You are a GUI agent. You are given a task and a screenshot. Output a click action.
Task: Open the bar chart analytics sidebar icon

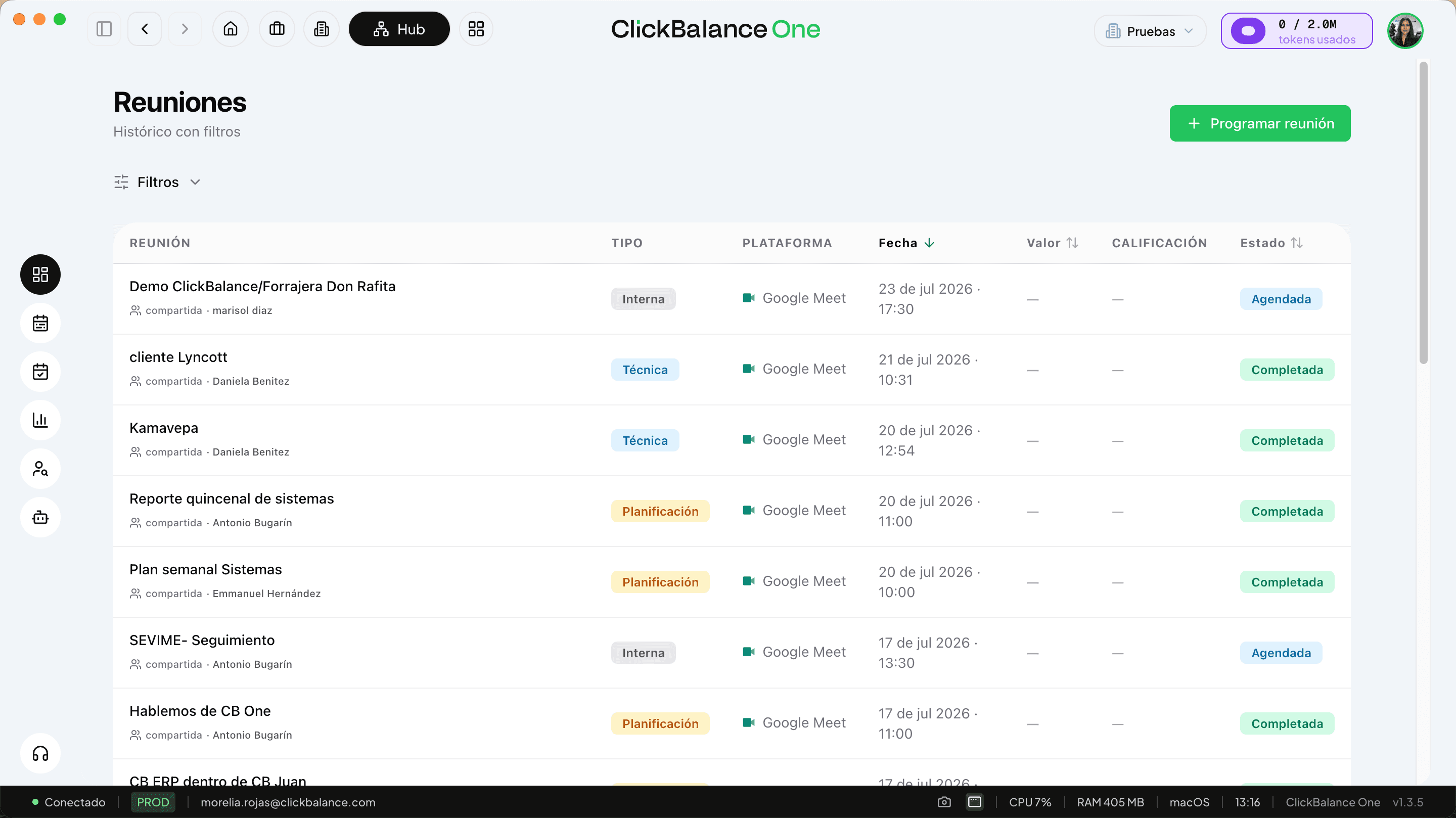[40, 420]
